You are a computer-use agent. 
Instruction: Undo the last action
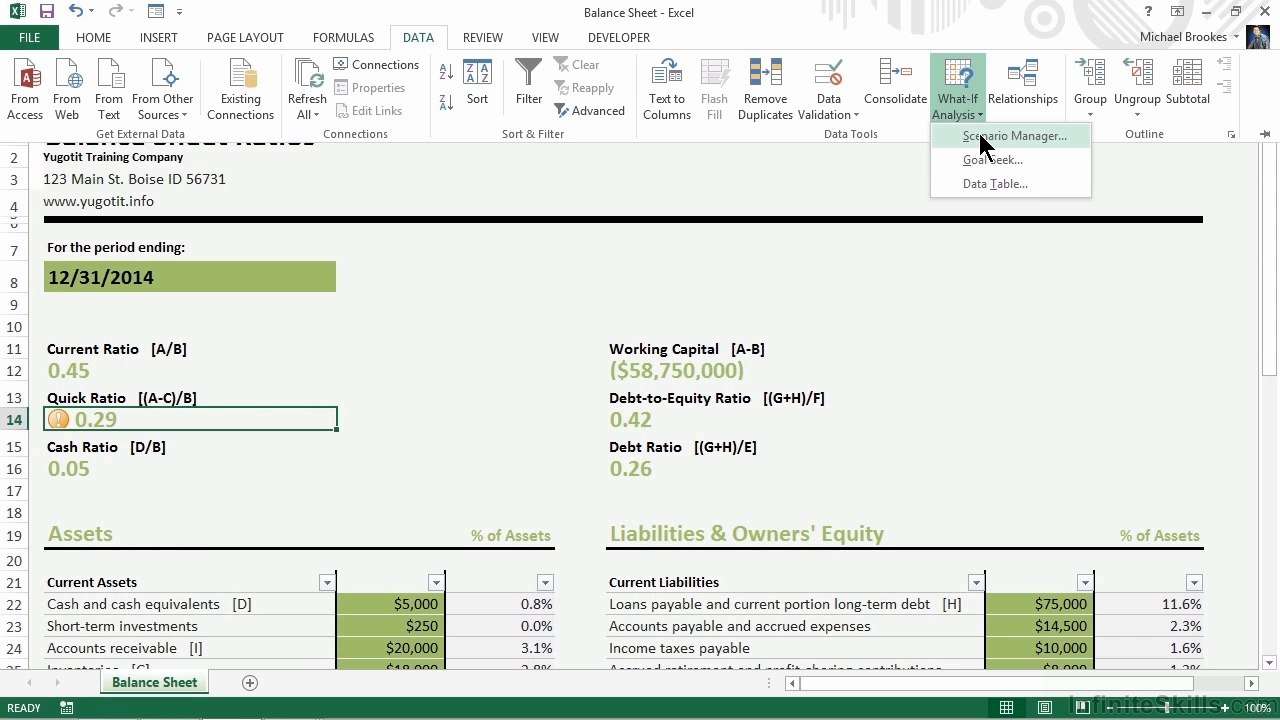(x=77, y=12)
